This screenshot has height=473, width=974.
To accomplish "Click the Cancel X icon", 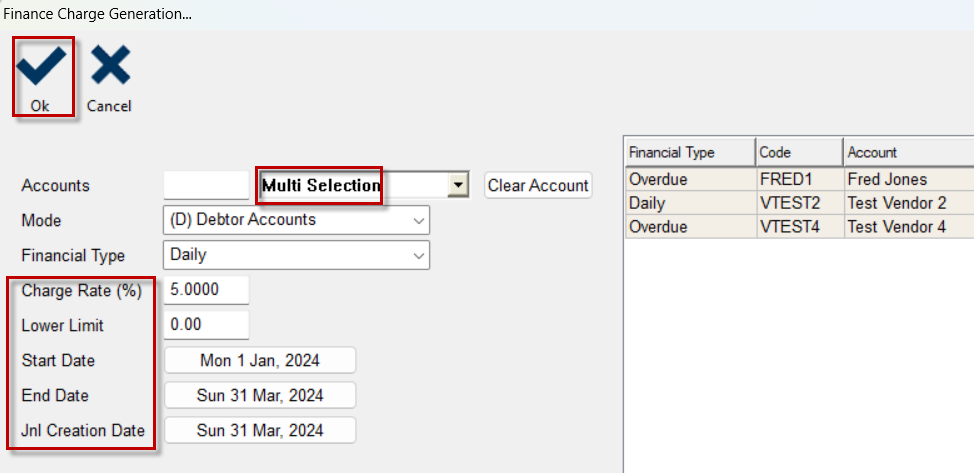I will point(111,65).
